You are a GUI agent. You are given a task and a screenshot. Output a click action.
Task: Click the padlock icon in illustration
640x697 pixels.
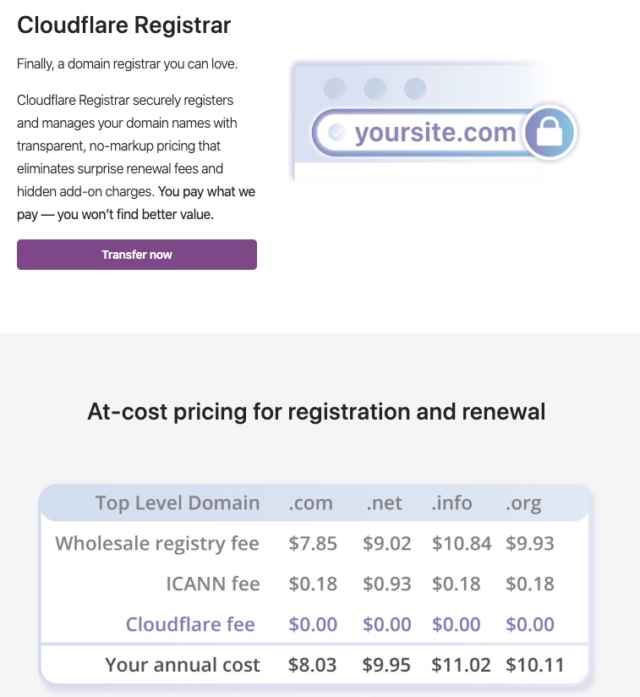coord(549,132)
